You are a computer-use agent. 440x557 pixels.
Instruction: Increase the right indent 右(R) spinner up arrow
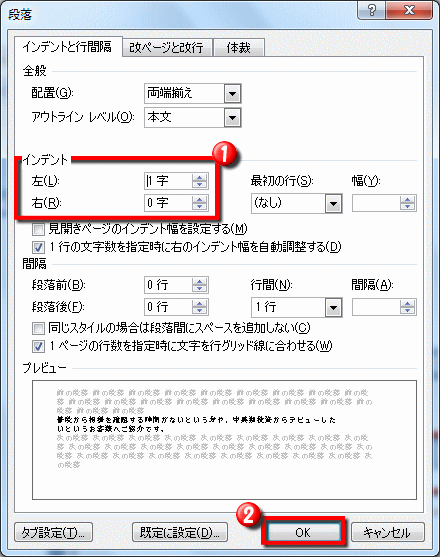click(x=199, y=200)
